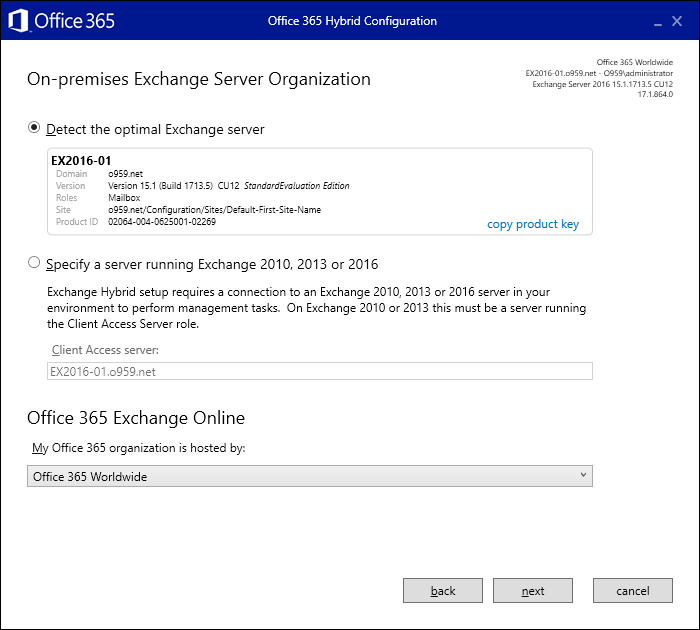Click the copy product key link
700x630 pixels.
[533, 224]
